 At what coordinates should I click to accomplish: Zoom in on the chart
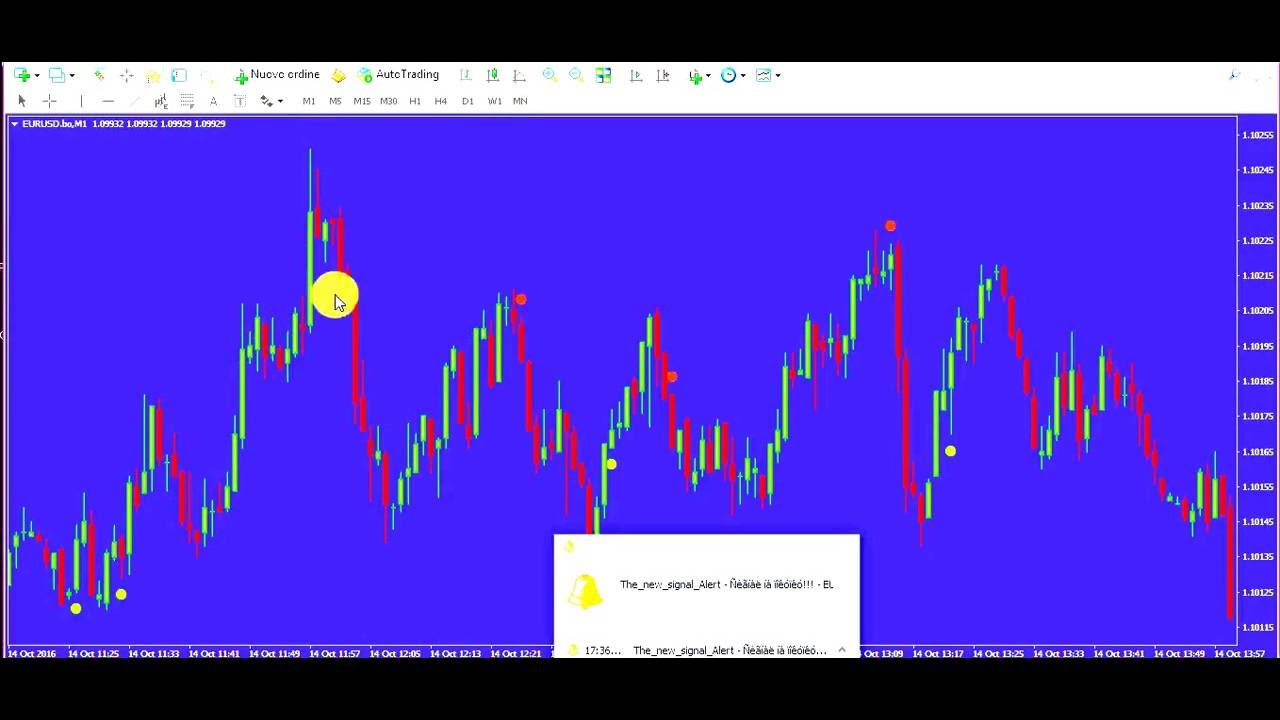coord(549,75)
